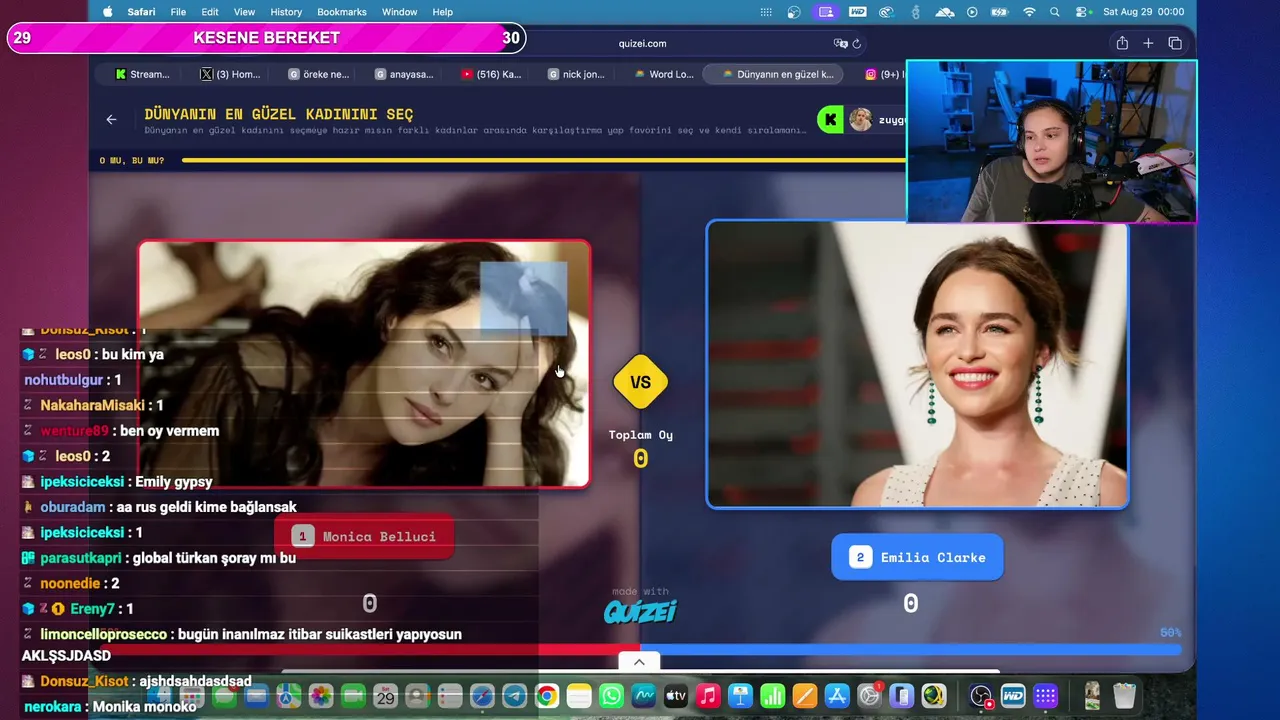
Task: Switch to the 'nick jon...' tab
Action: [577, 74]
